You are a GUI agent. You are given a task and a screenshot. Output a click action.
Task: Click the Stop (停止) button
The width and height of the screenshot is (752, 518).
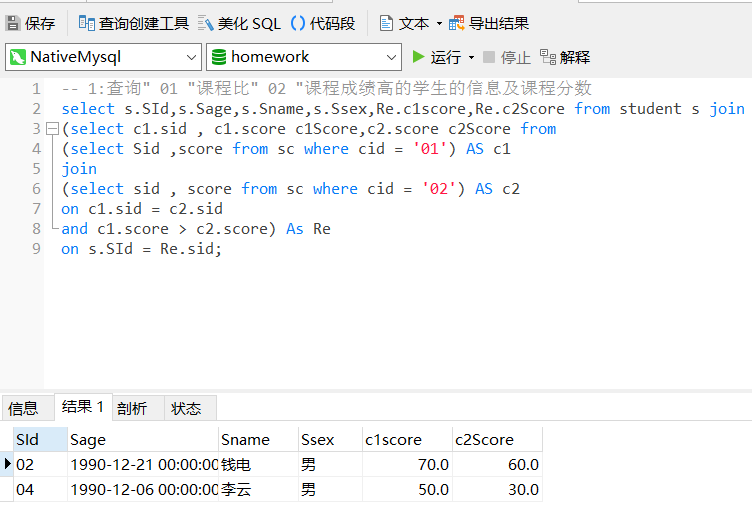coord(506,58)
